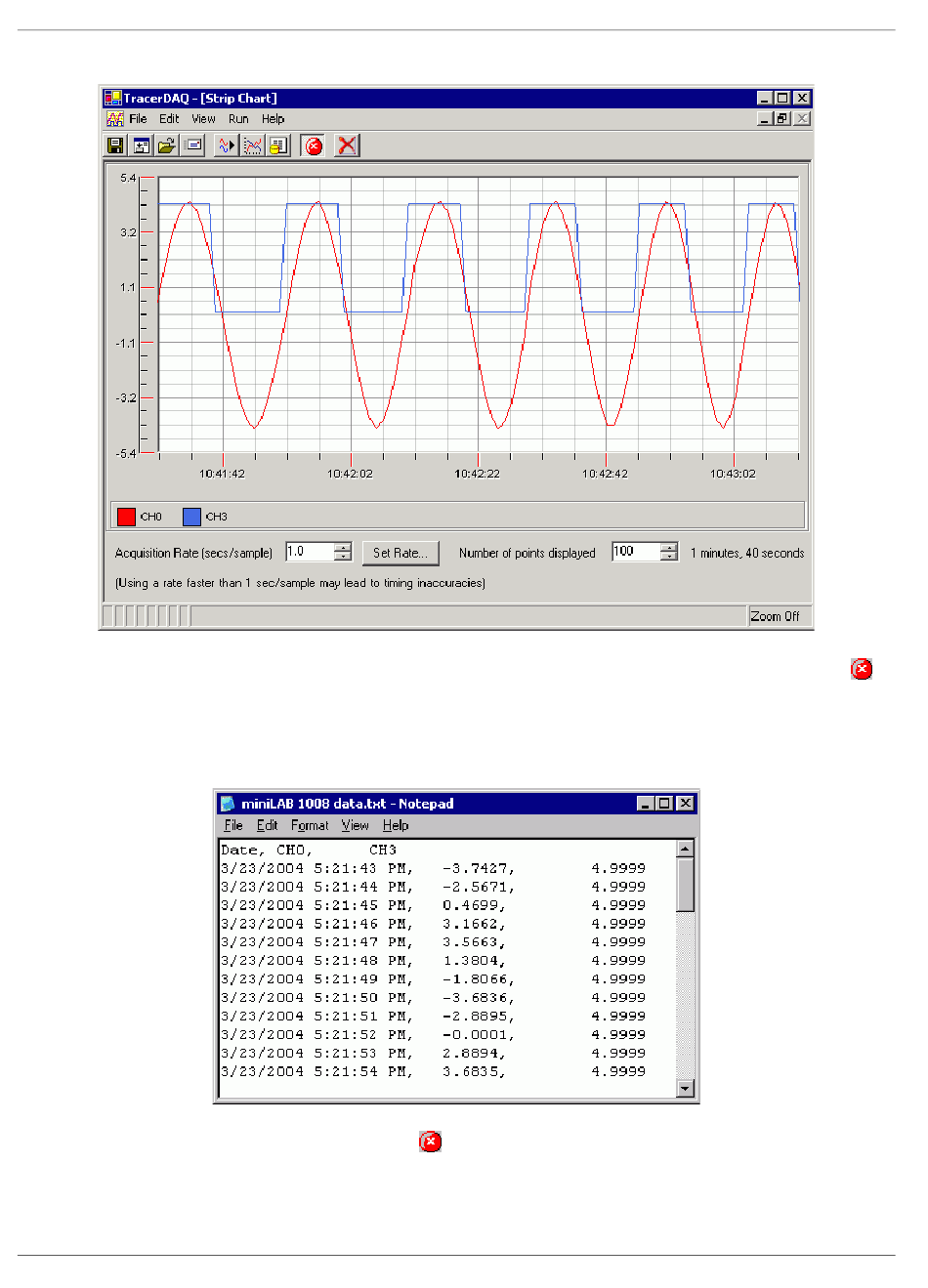Maximize the Notepad window

tap(664, 804)
